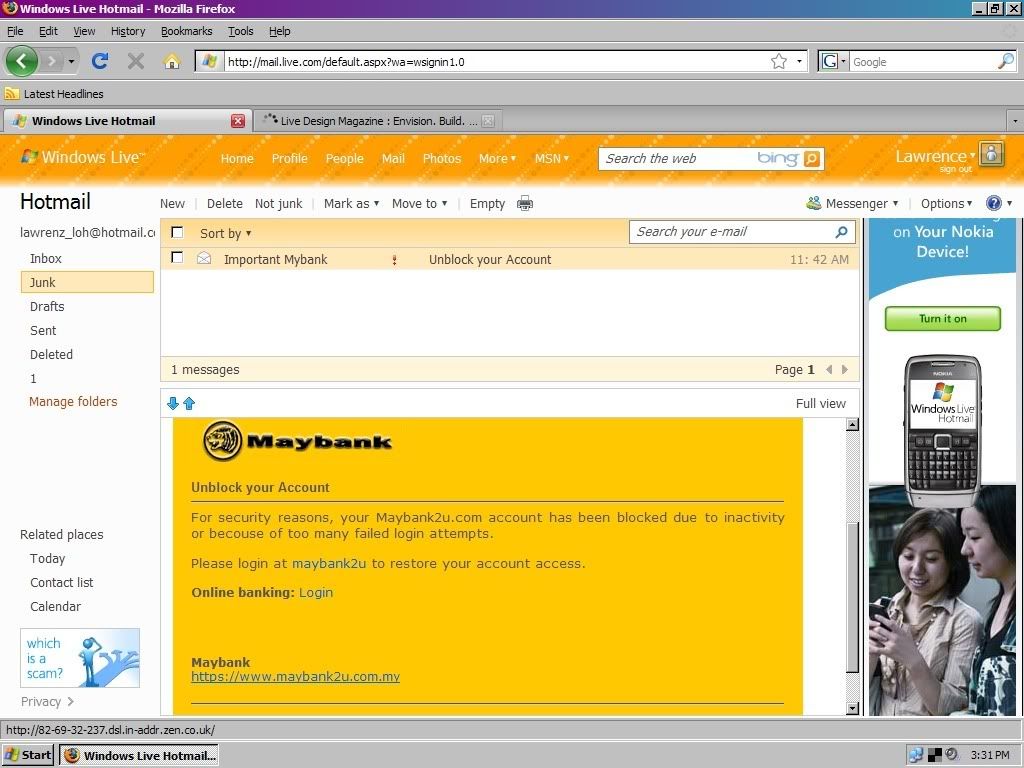Image resolution: width=1024 pixels, height=768 pixels.
Task: Bookmark this page with star icon
Action: [x=778, y=61]
